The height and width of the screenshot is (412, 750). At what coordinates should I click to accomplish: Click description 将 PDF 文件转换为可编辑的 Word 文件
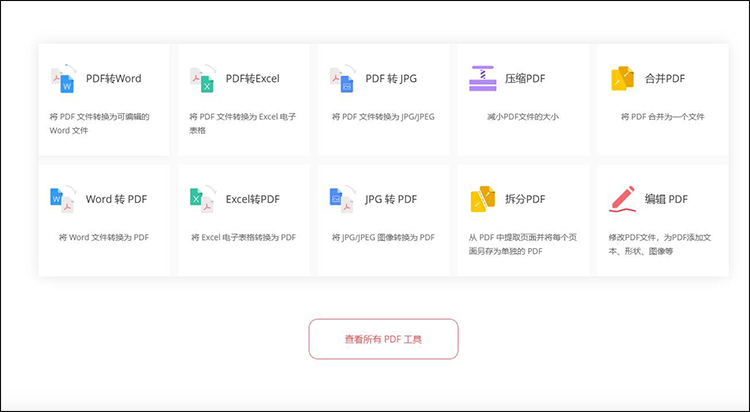tap(99, 123)
